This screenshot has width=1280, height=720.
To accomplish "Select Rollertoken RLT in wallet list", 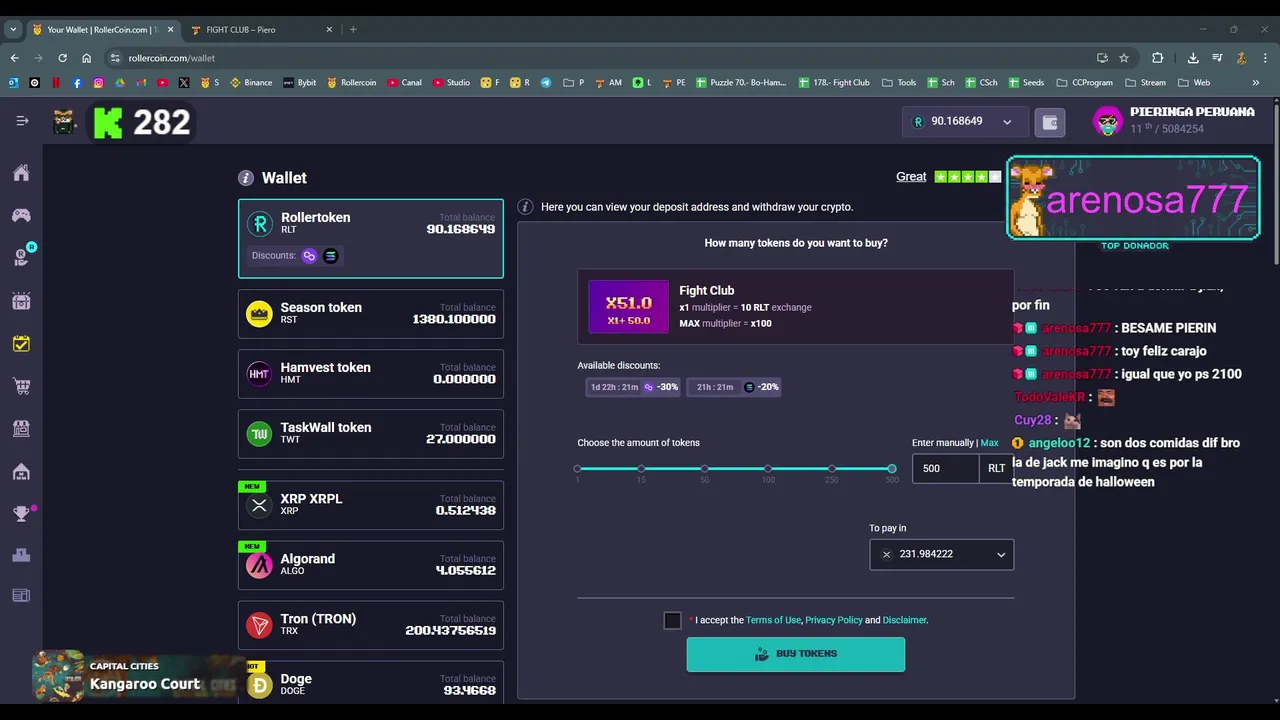I will click(x=371, y=238).
